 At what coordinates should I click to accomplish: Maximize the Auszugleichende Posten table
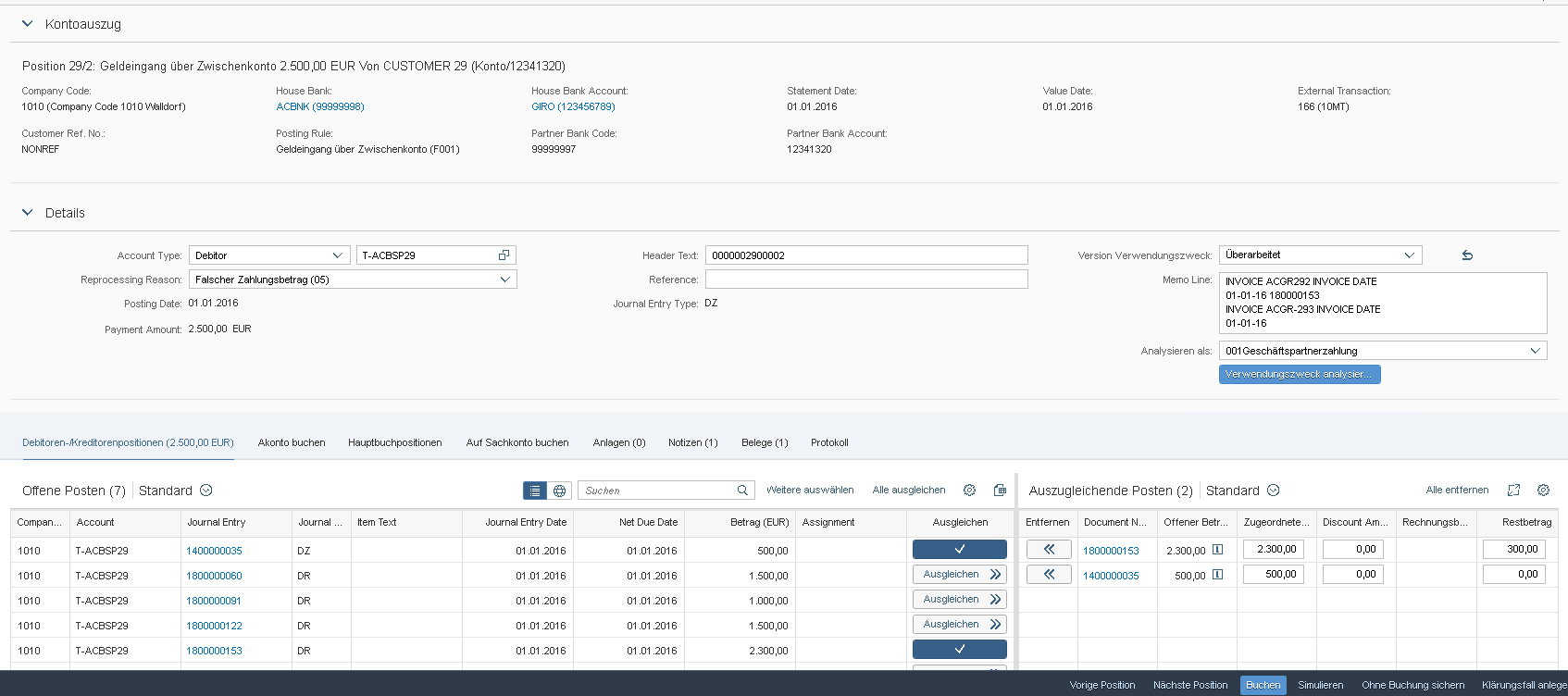1513,491
